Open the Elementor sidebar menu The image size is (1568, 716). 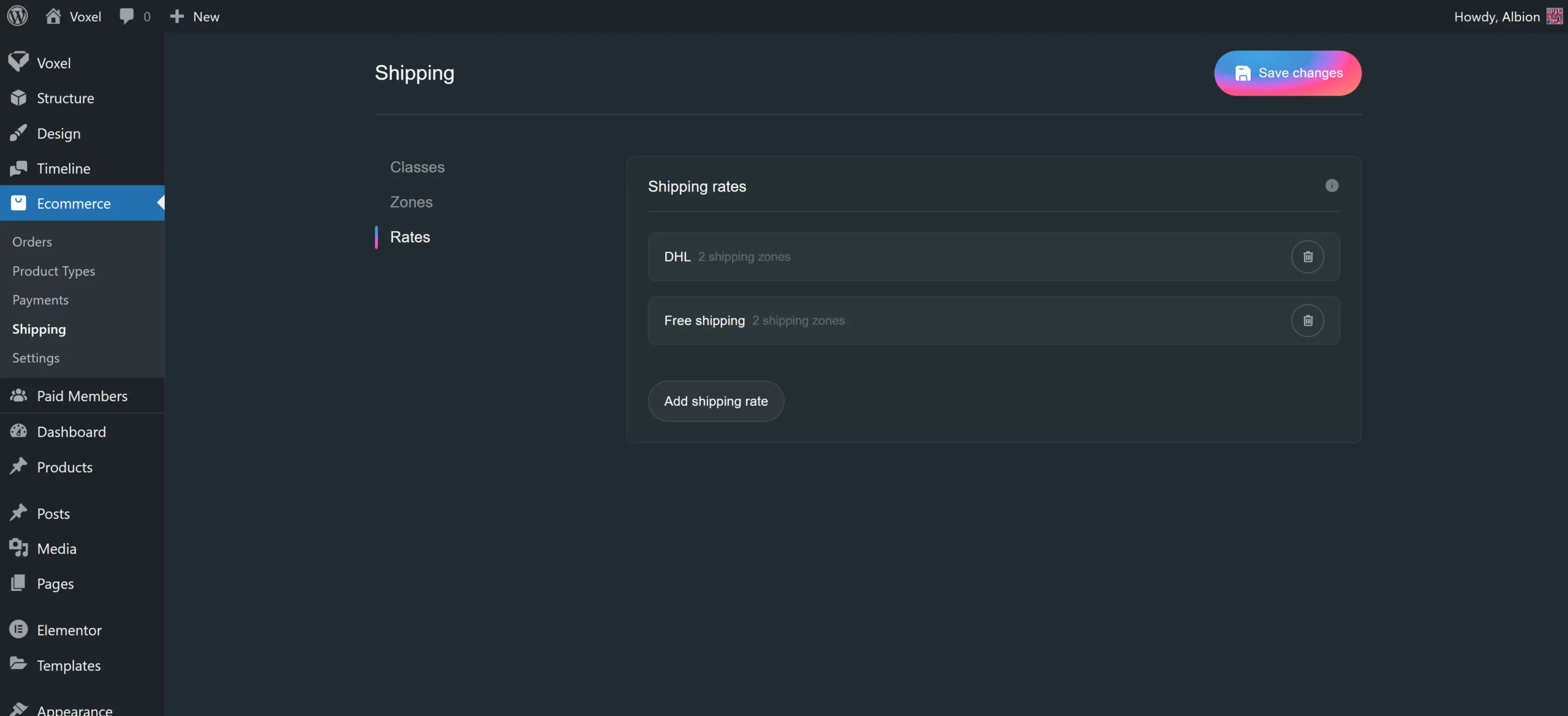pyautogui.click(x=69, y=630)
